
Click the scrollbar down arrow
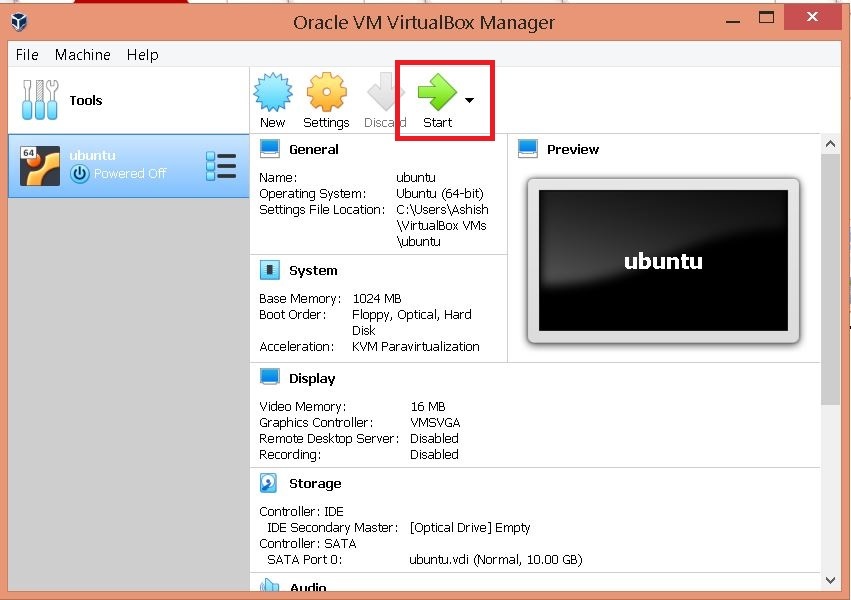830,579
